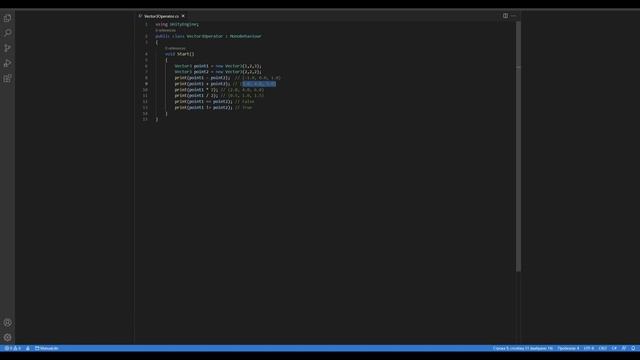This screenshot has width=640, height=360.
Task: Open the Search view in activity bar
Action: [x=7, y=33]
